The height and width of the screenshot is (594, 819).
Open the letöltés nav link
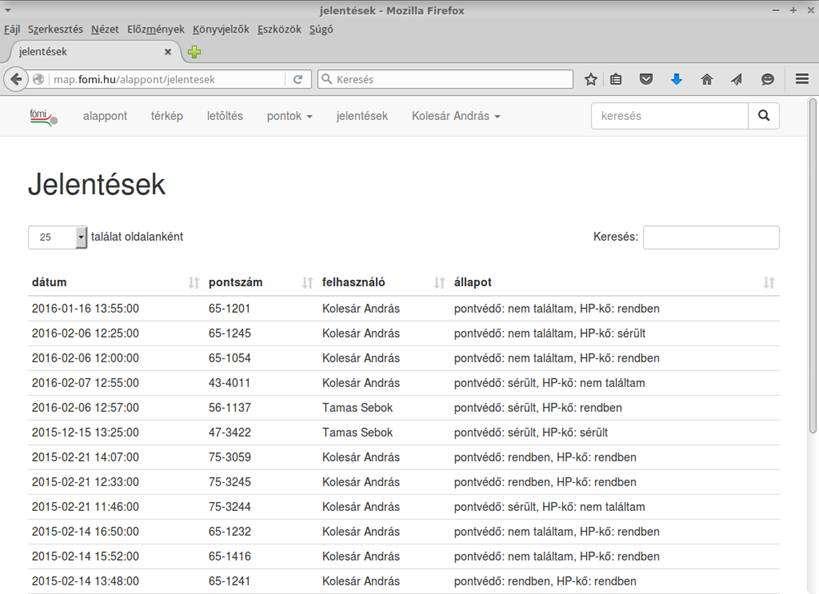click(225, 116)
